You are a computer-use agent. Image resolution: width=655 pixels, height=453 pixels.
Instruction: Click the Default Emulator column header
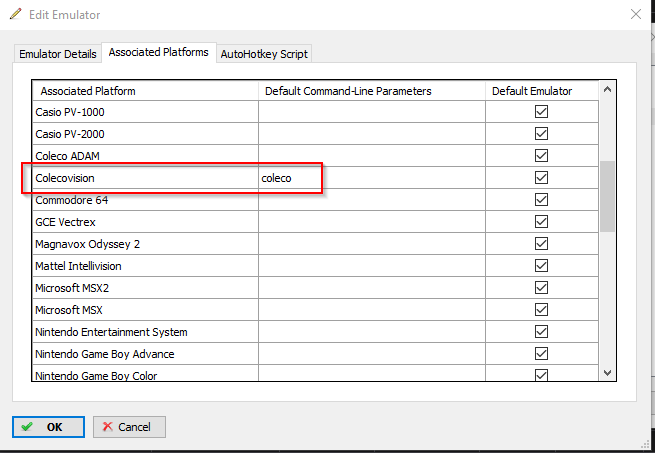click(x=542, y=91)
